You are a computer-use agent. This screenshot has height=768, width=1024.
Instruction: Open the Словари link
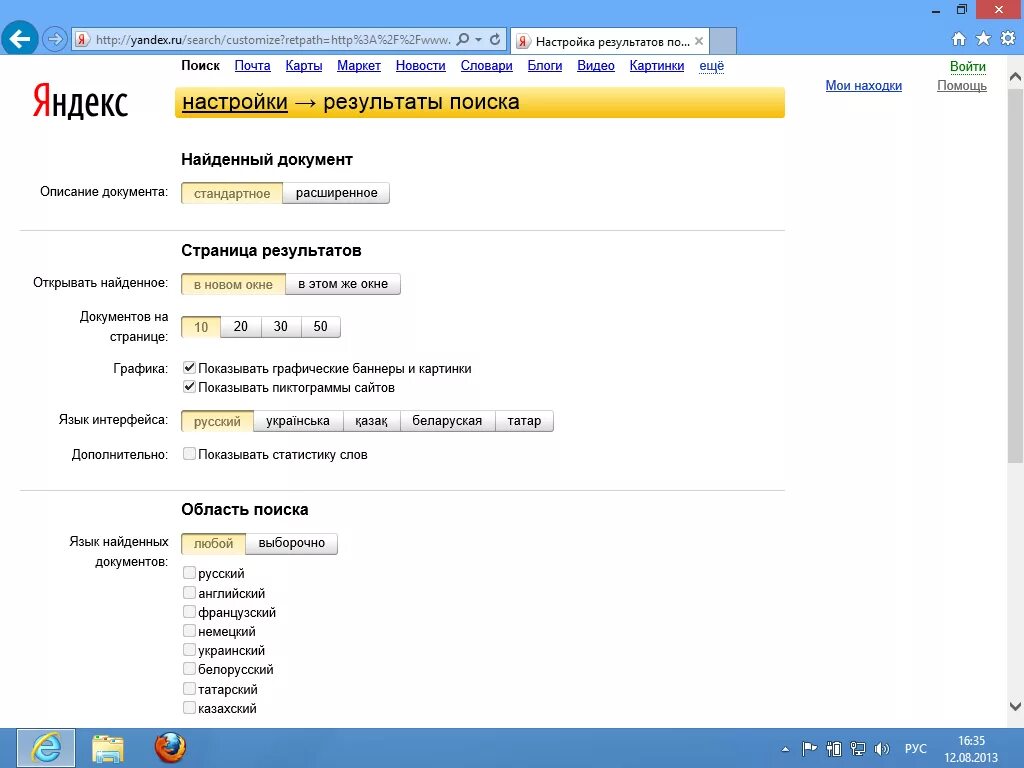coord(487,65)
